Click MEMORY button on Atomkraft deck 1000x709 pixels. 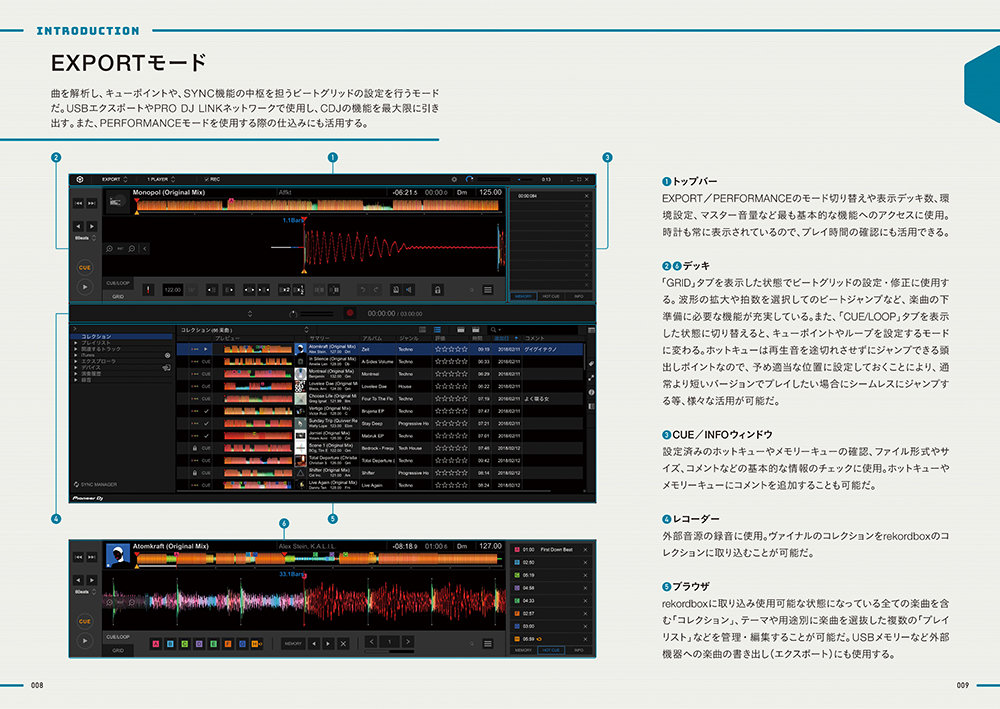pos(293,644)
